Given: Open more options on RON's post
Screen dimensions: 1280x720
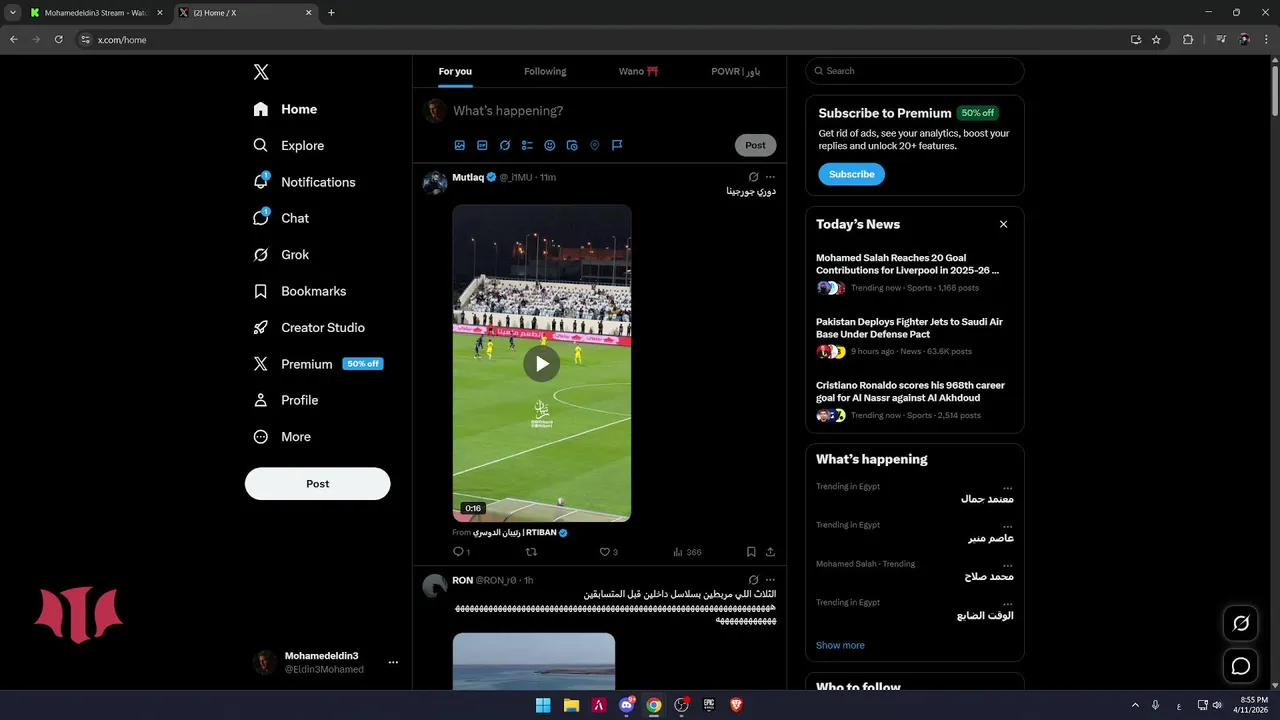Looking at the screenshot, I should click(770, 580).
